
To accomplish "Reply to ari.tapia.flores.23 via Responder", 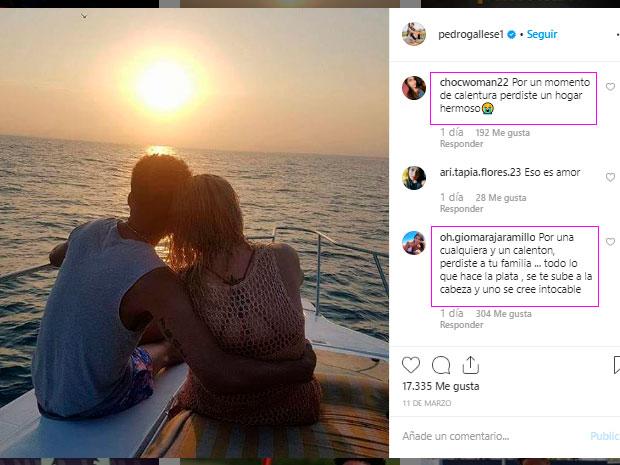I will pos(461,209).
